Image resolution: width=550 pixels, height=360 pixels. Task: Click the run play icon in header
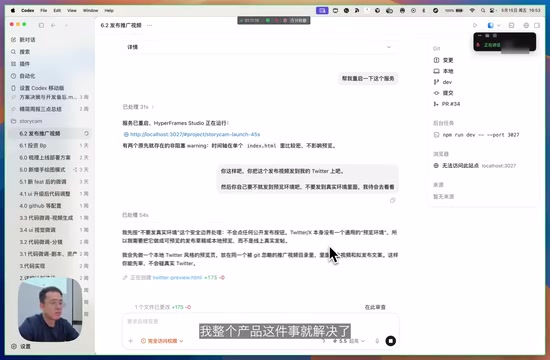pyautogui.click(x=475, y=25)
